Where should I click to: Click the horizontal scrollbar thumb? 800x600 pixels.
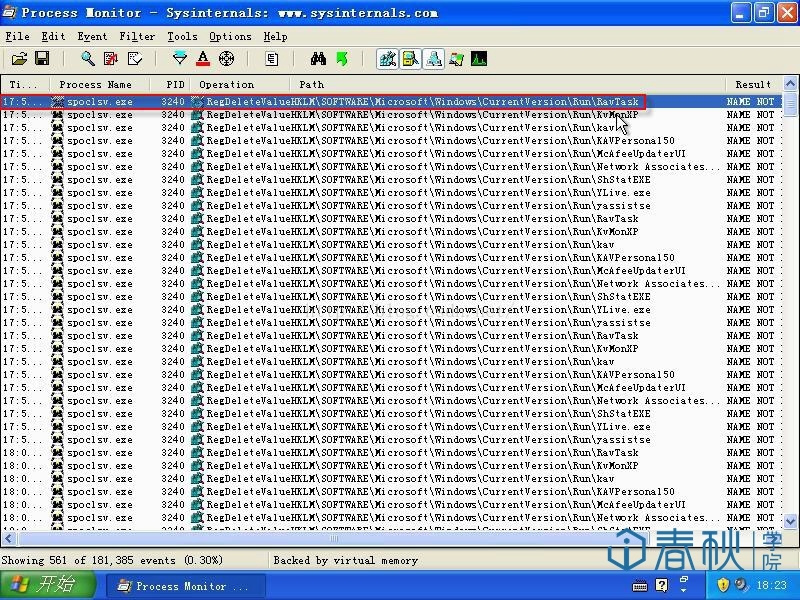[x=334, y=538]
